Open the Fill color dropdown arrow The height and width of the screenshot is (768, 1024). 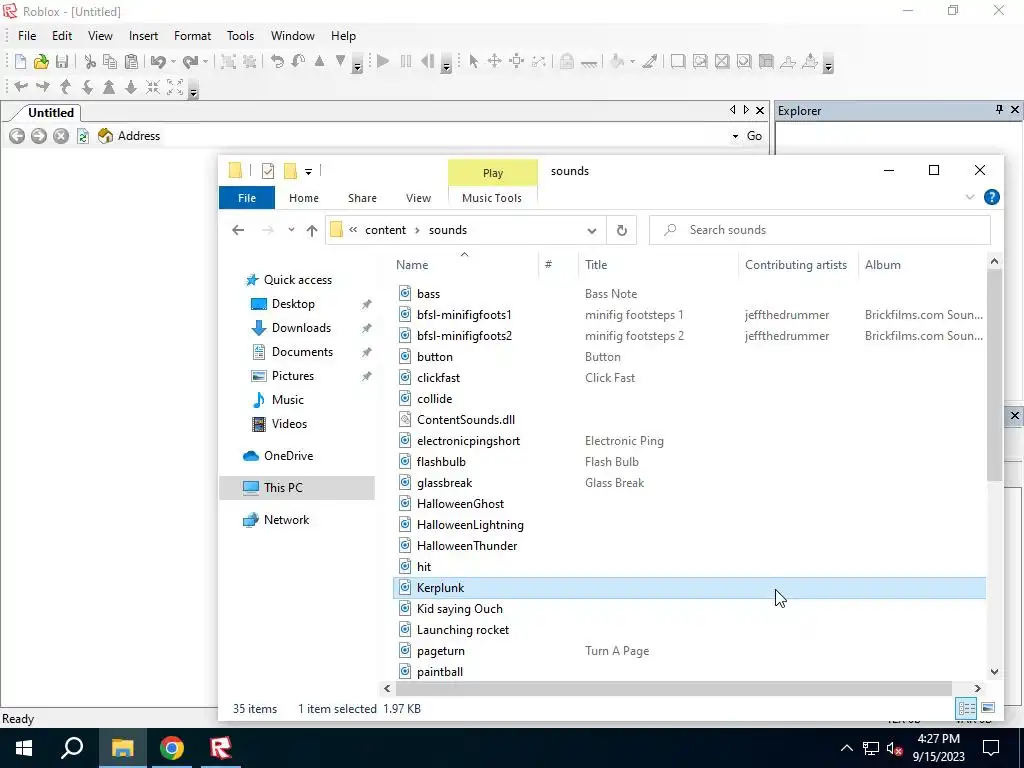632,62
